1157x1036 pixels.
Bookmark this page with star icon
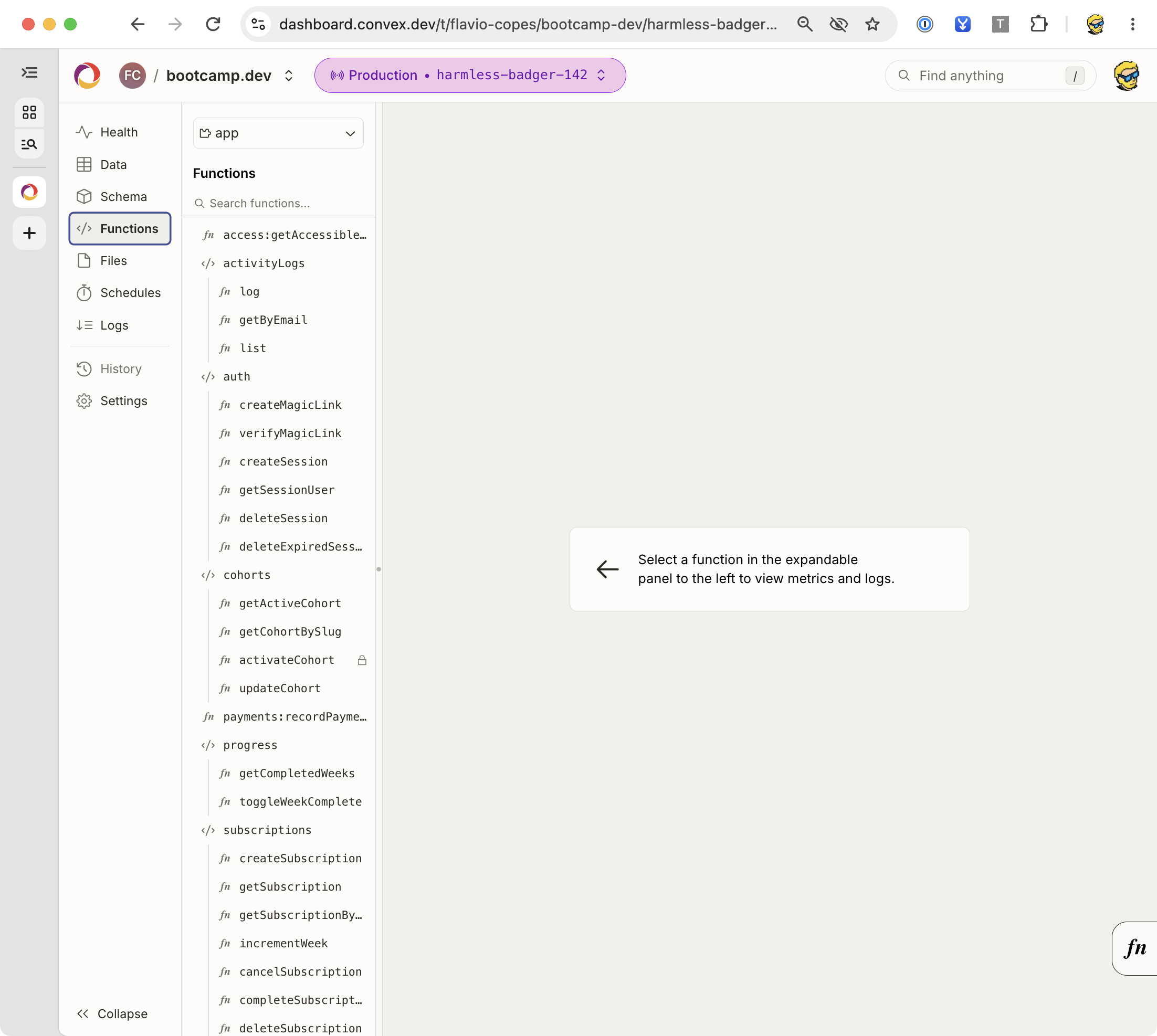[x=872, y=24]
